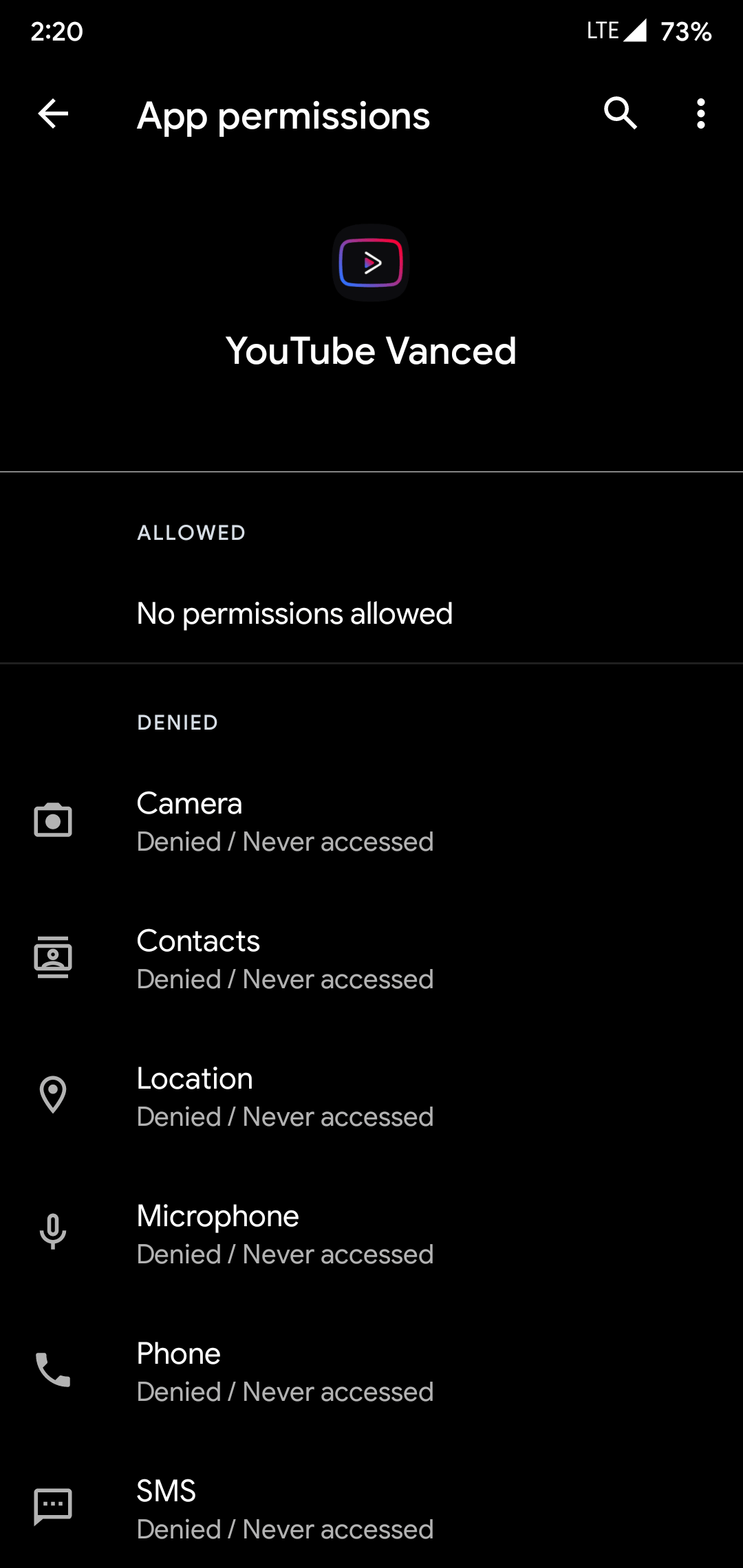The height and width of the screenshot is (1568, 743).
Task: Tap the phone handset icon
Action: coord(53,1370)
